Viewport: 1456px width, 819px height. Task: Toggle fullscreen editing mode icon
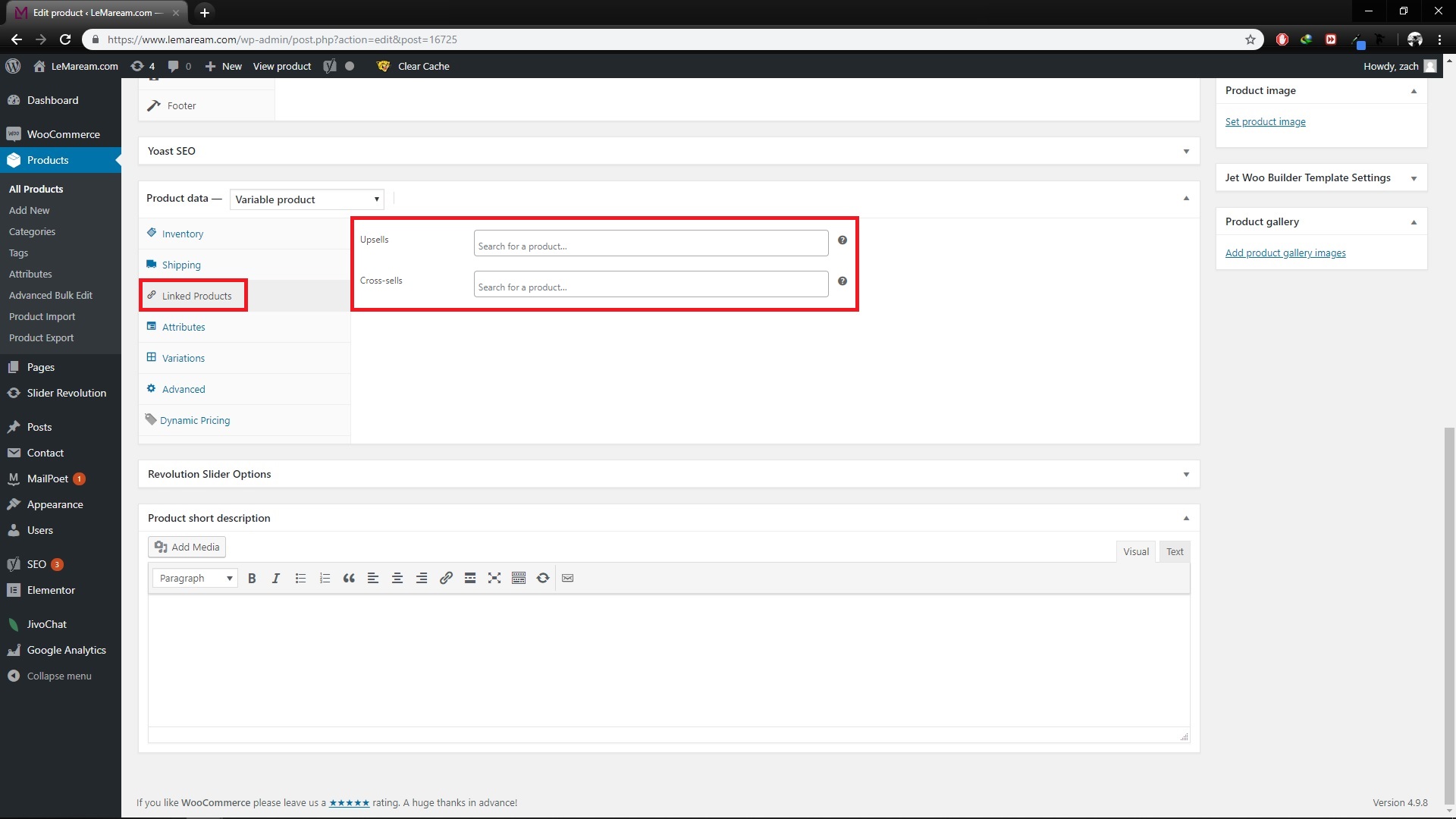pos(494,578)
